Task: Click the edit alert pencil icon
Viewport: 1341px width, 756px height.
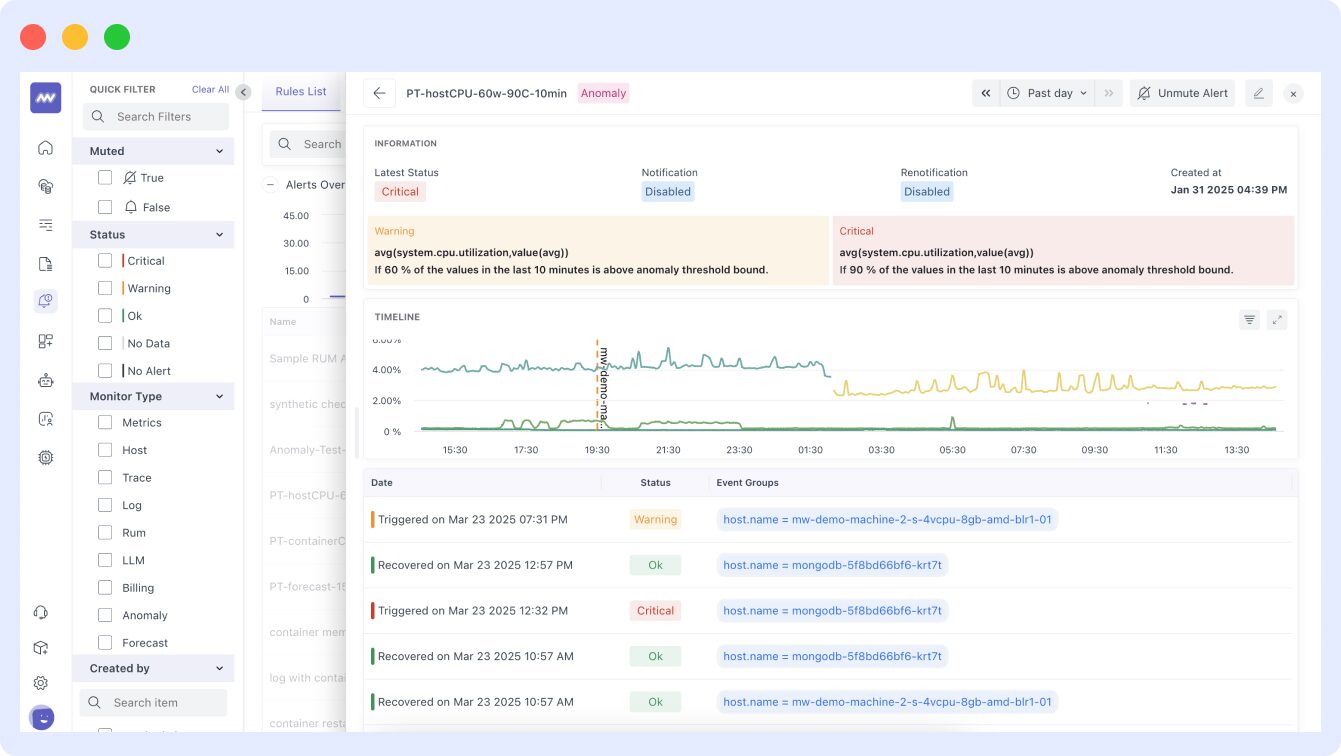Action: click(1258, 93)
